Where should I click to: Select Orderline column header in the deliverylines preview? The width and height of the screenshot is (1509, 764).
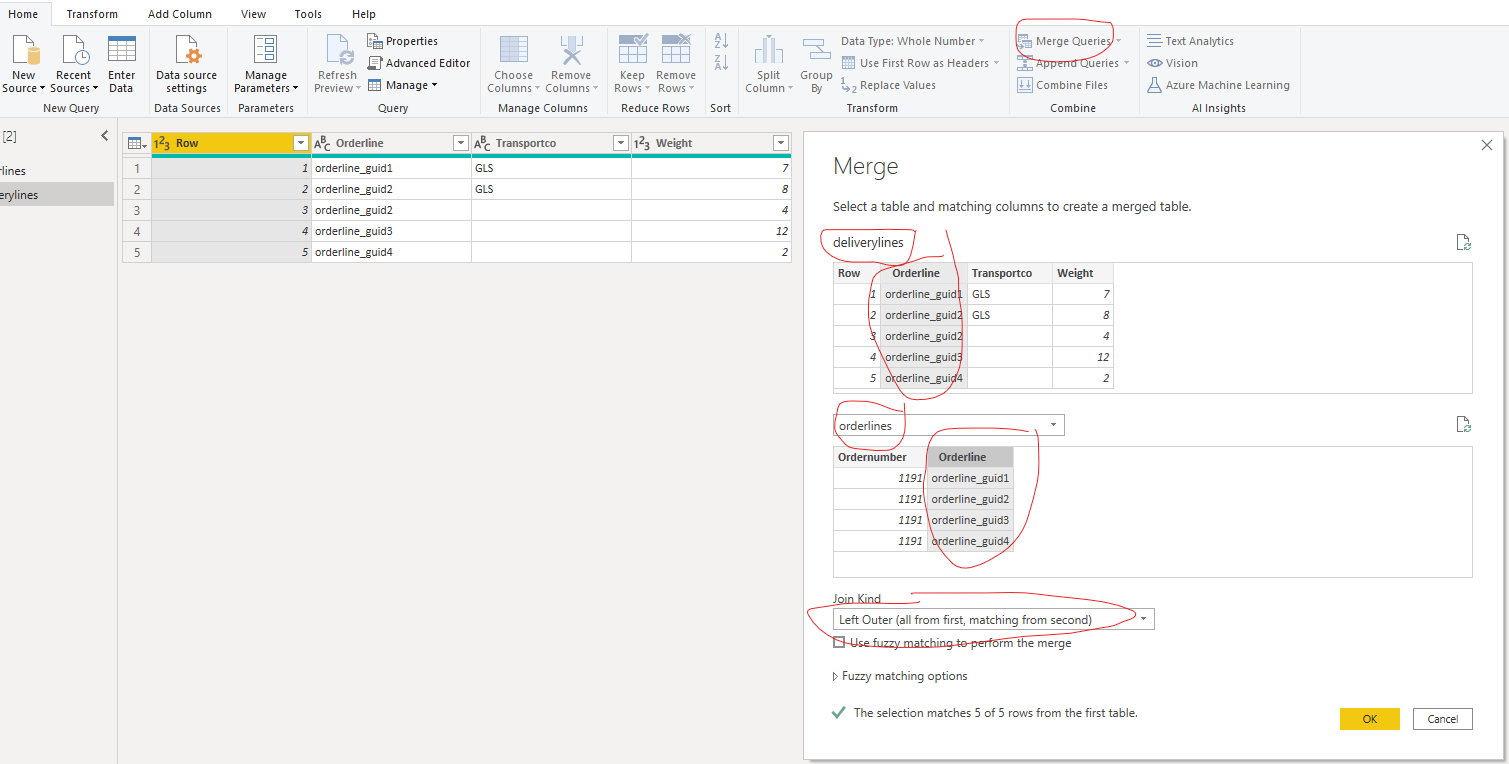924,273
